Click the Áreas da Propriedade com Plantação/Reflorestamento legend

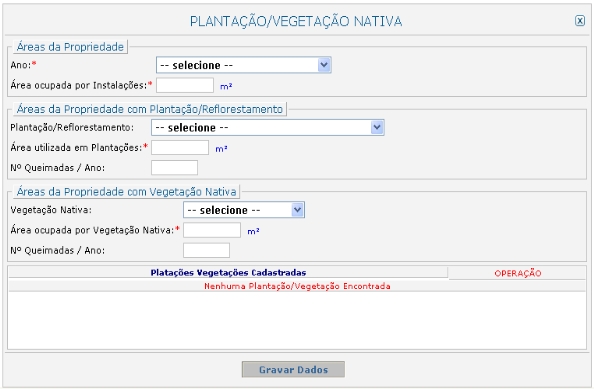coord(150,109)
